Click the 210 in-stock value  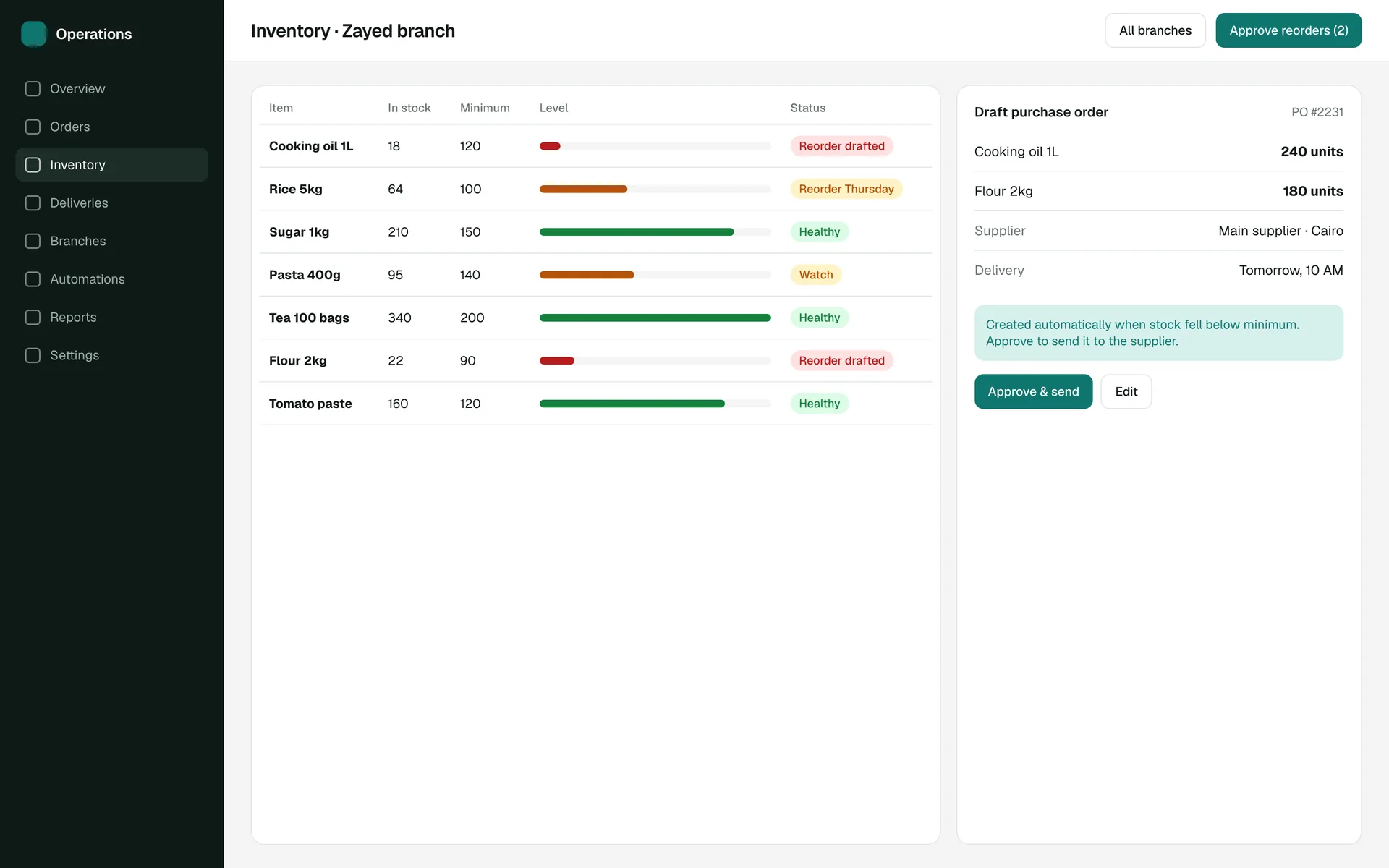[398, 231]
